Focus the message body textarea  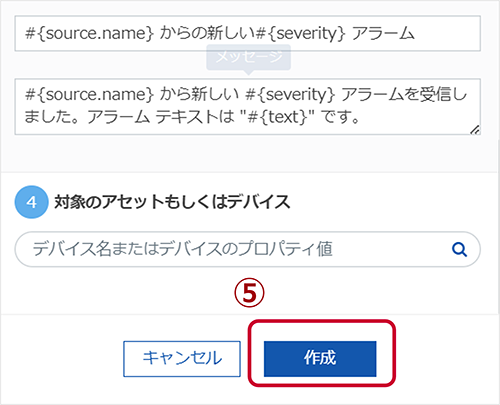247,107
